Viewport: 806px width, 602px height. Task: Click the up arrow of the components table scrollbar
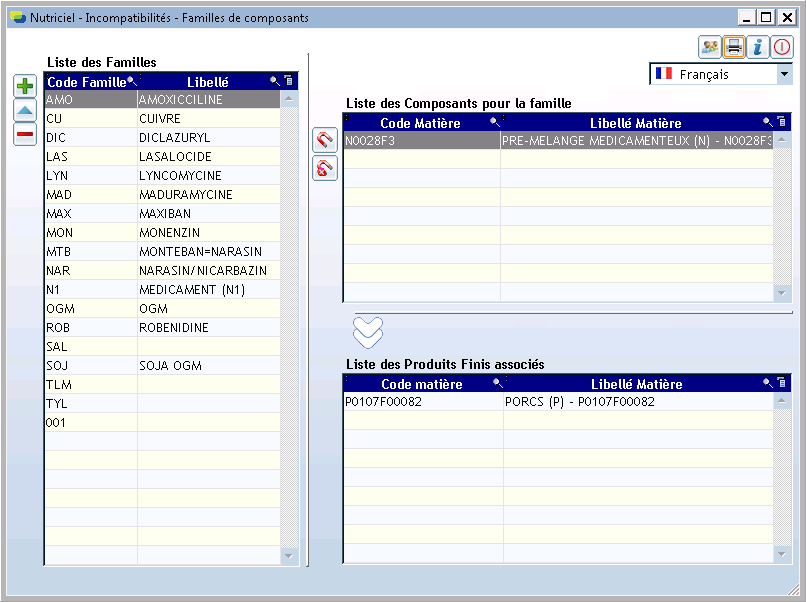(x=782, y=140)
